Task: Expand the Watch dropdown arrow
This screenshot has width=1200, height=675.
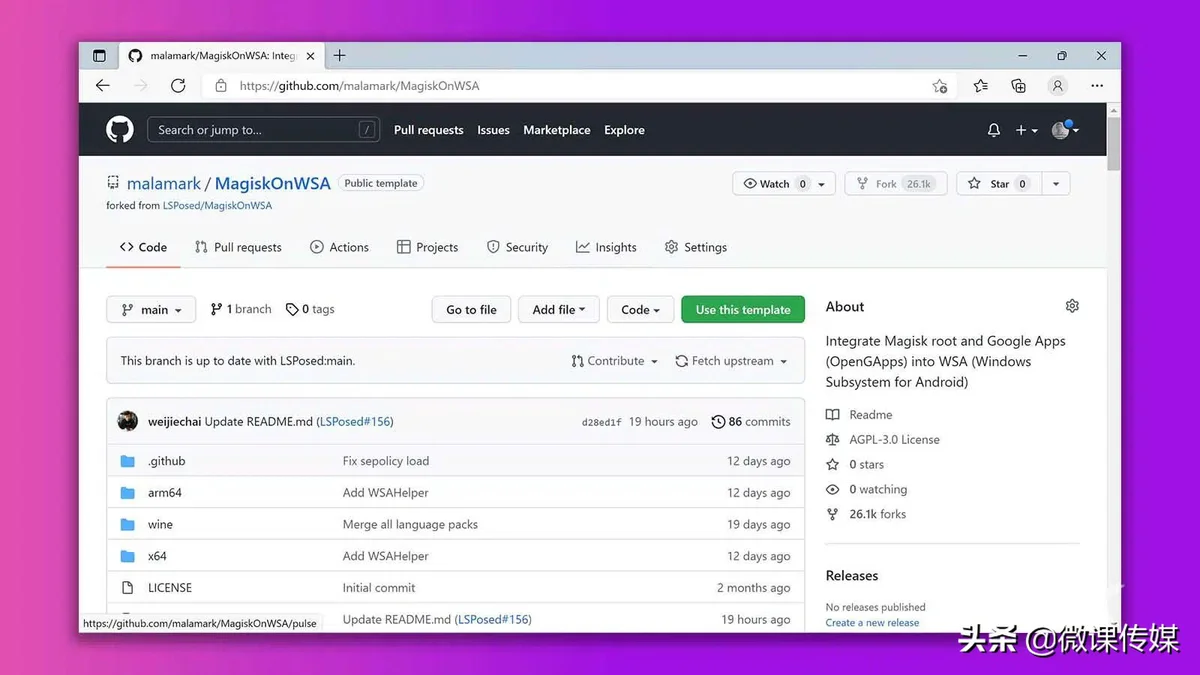Action: point(822,184)
